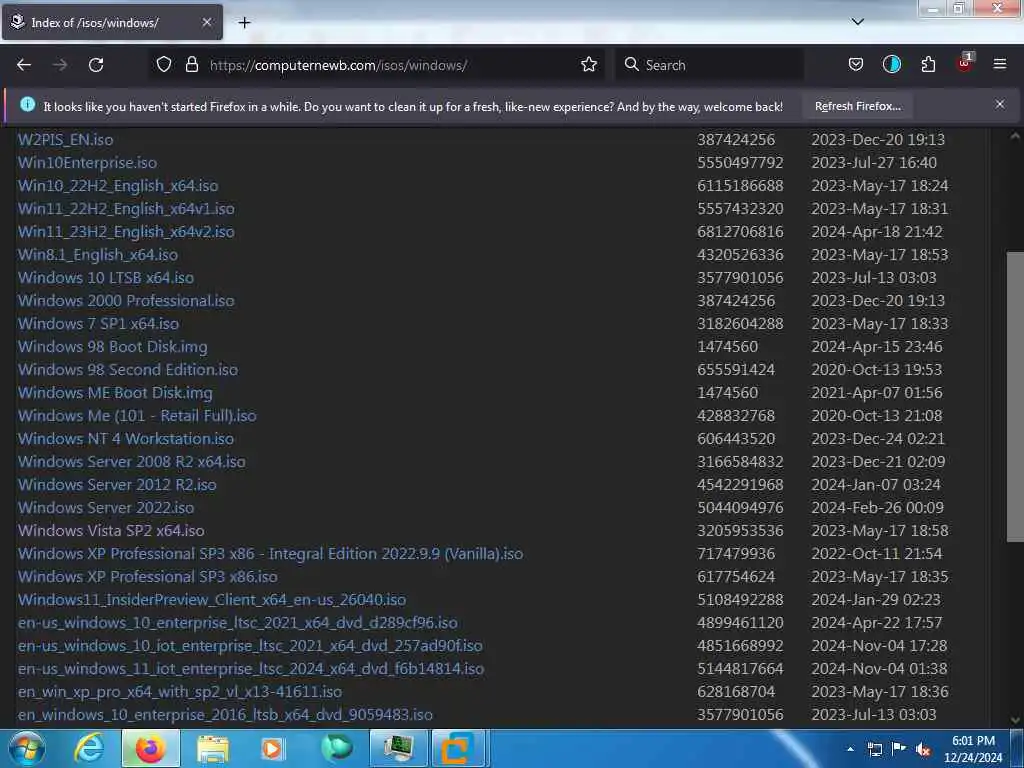Click the scrollbar down arrow

click(x=1015, y=720)
